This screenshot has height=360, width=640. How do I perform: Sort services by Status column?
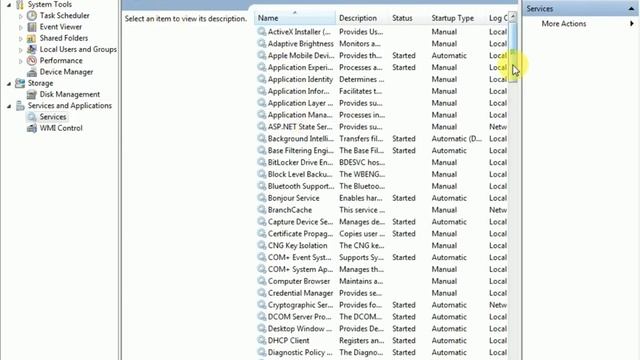[x=409, y=18]
